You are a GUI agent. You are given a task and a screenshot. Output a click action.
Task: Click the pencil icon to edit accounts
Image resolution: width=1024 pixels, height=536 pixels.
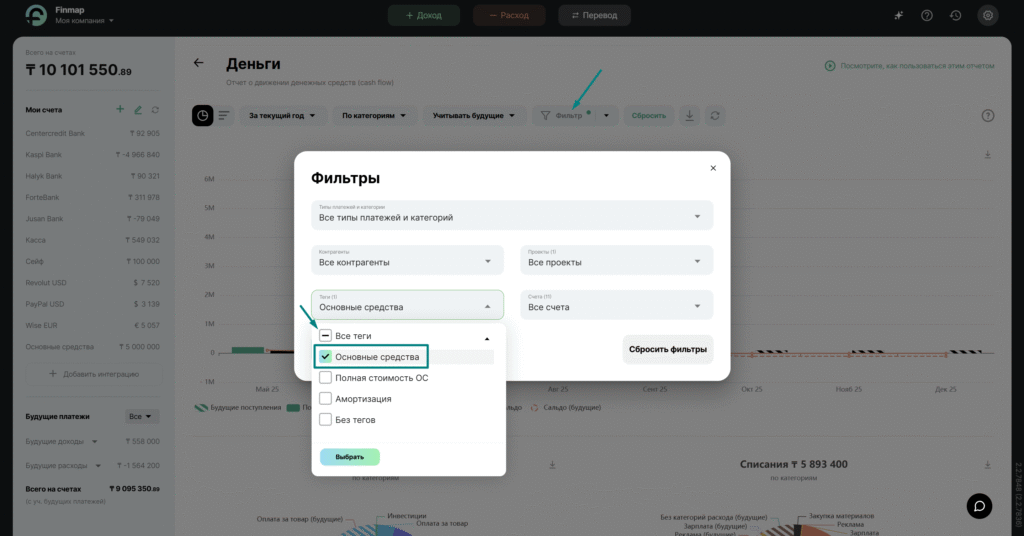(138, 109)
